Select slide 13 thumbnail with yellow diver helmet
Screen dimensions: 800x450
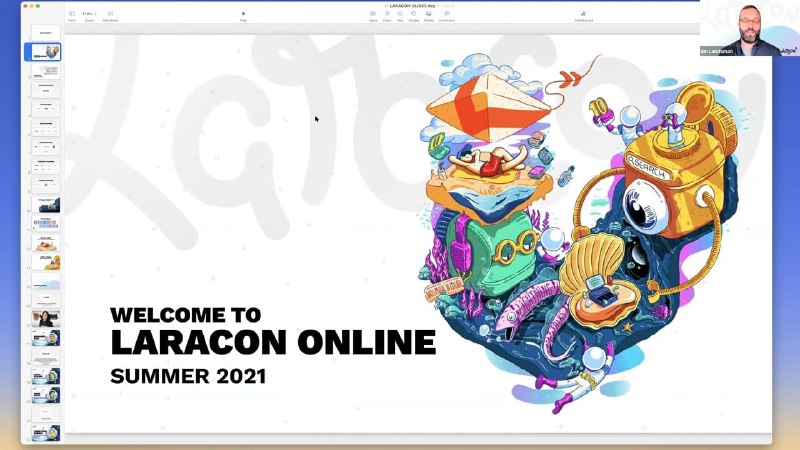click(46, 262)
